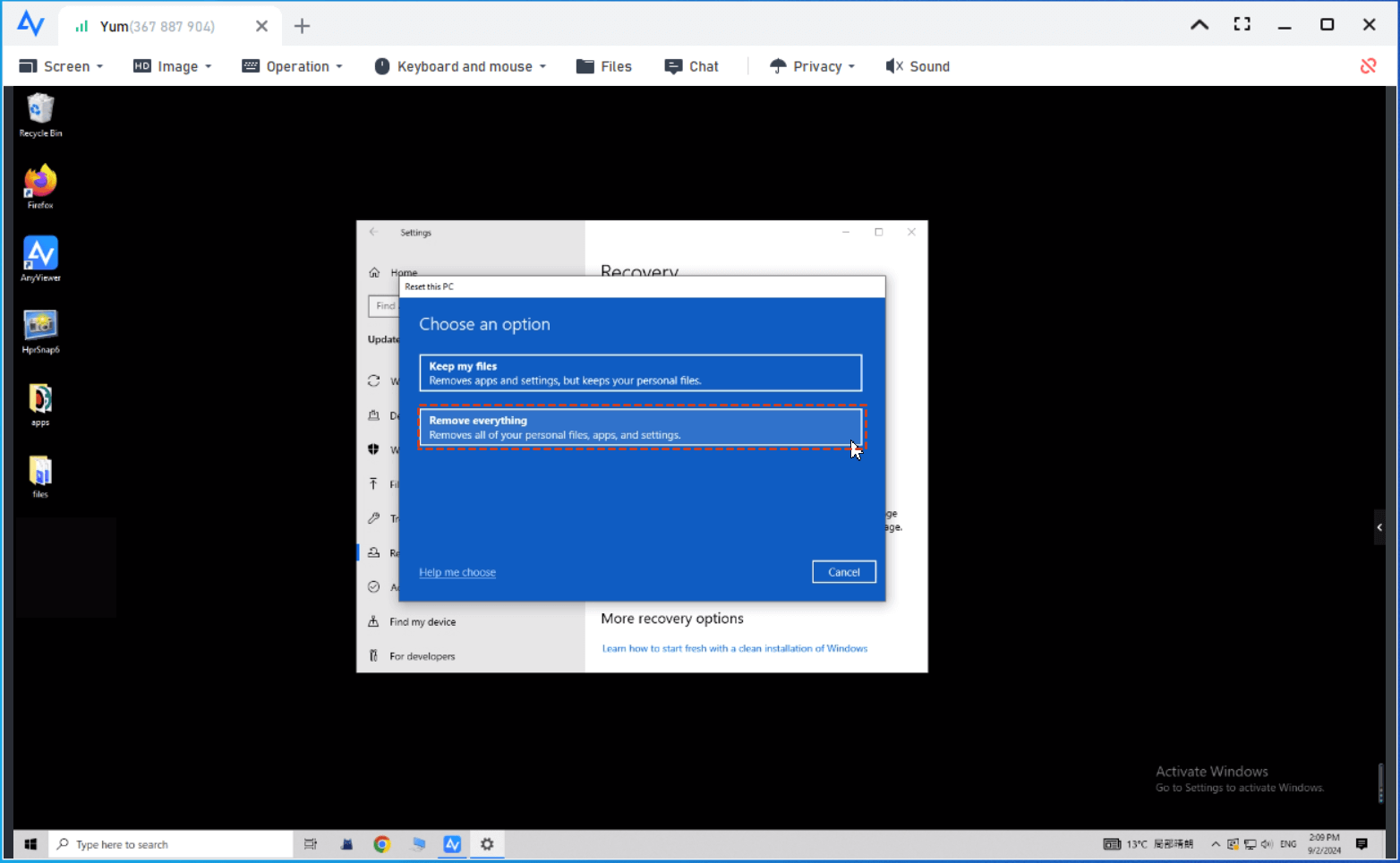Open the Operation dropdown
The image size is (1400, 863).
click(x=293, y=65)
